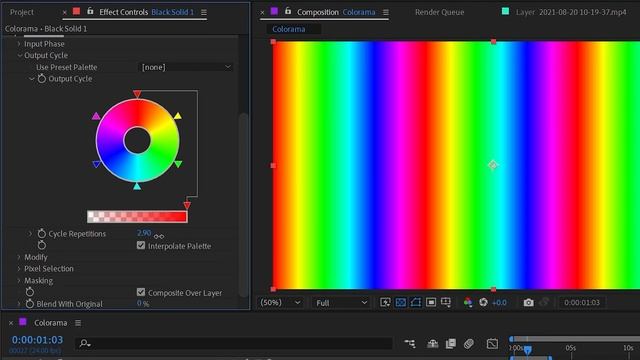The height and width of the screenshot is (360, 640).
Task: Open Use Preset Palette dropdown
Action: point(186,67)
